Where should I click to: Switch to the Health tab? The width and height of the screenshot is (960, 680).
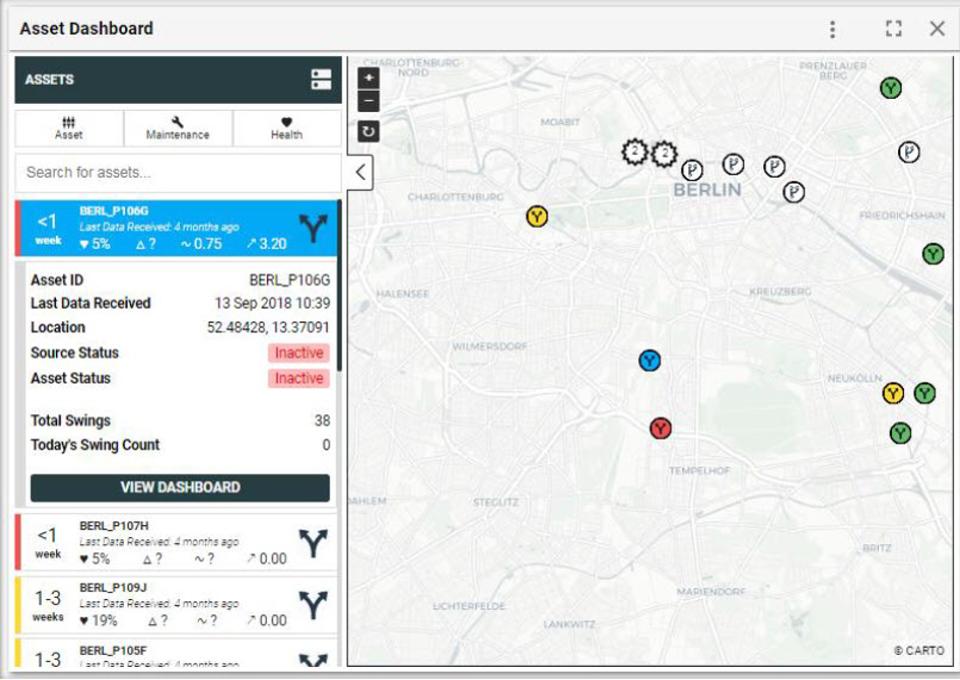(x=286, y=128)
